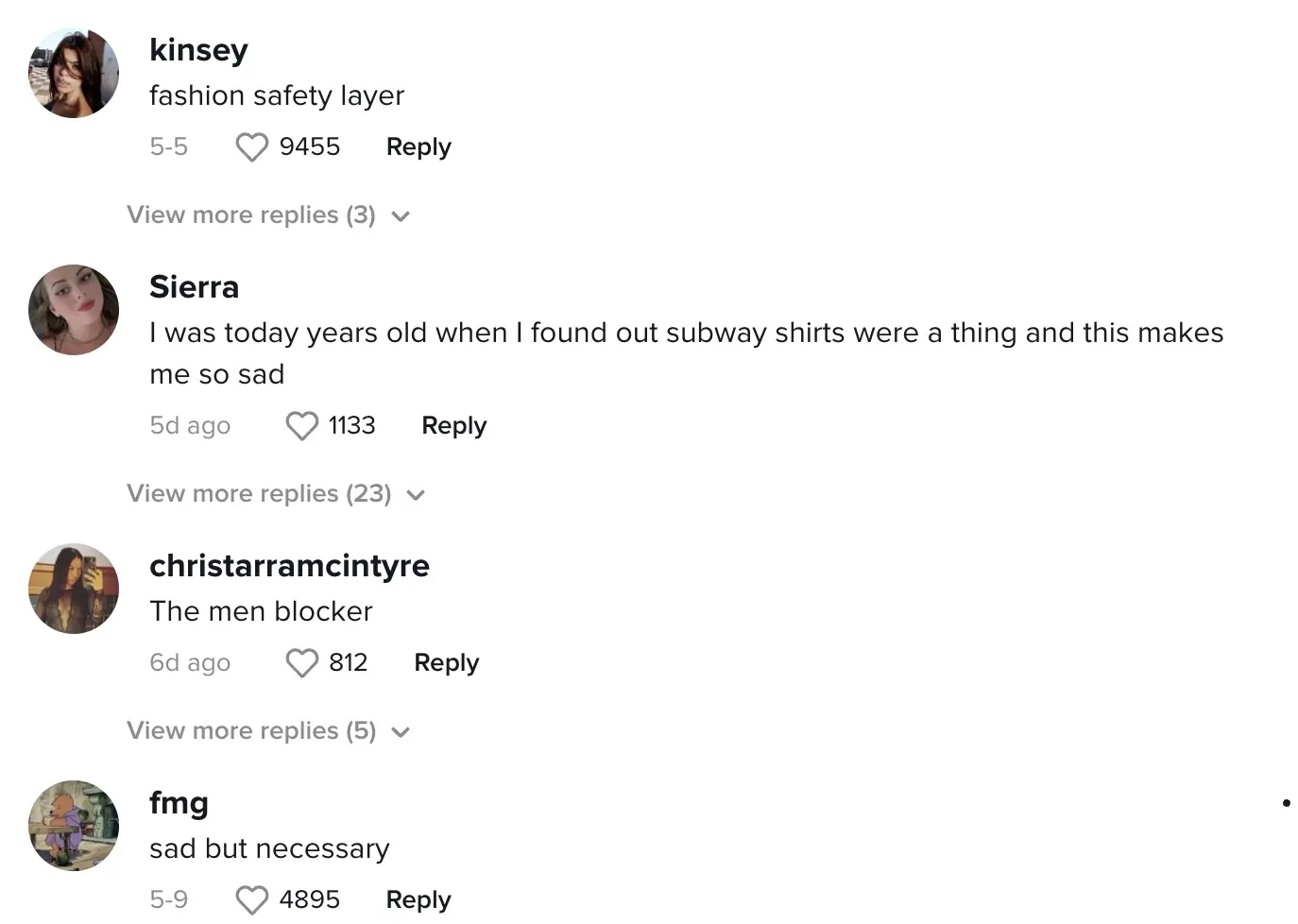Open Sierra's profile picture
The image size is (1298, 924).
point(74,310)
